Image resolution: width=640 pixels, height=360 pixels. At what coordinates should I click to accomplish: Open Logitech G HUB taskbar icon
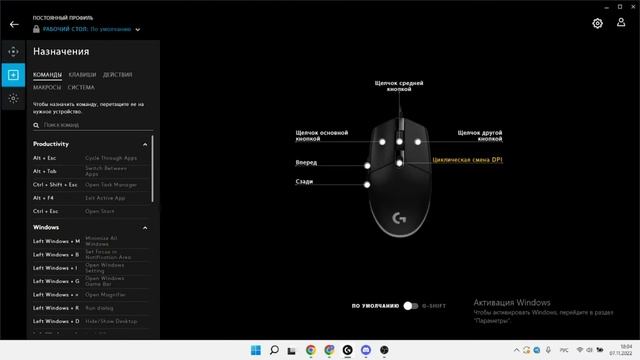347,350
